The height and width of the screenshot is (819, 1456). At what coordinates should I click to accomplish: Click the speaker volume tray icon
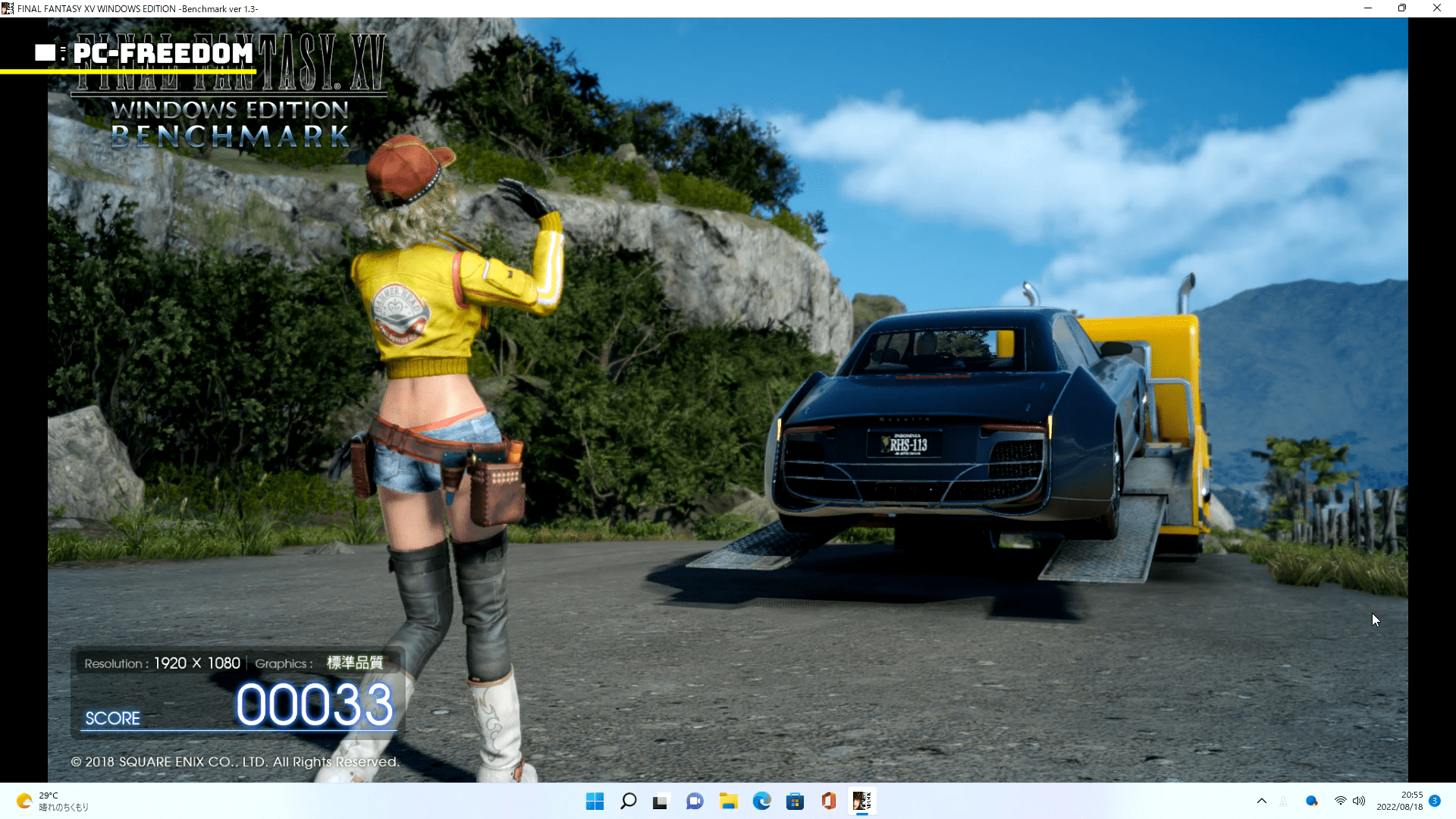point(1359,801)
